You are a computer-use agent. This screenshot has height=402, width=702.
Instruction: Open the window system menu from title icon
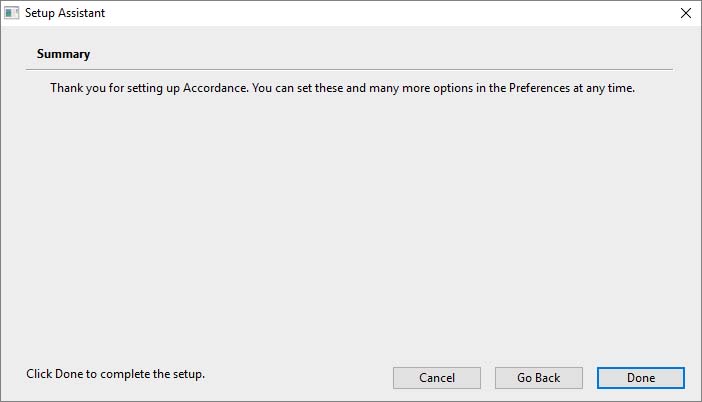[12, 13]
